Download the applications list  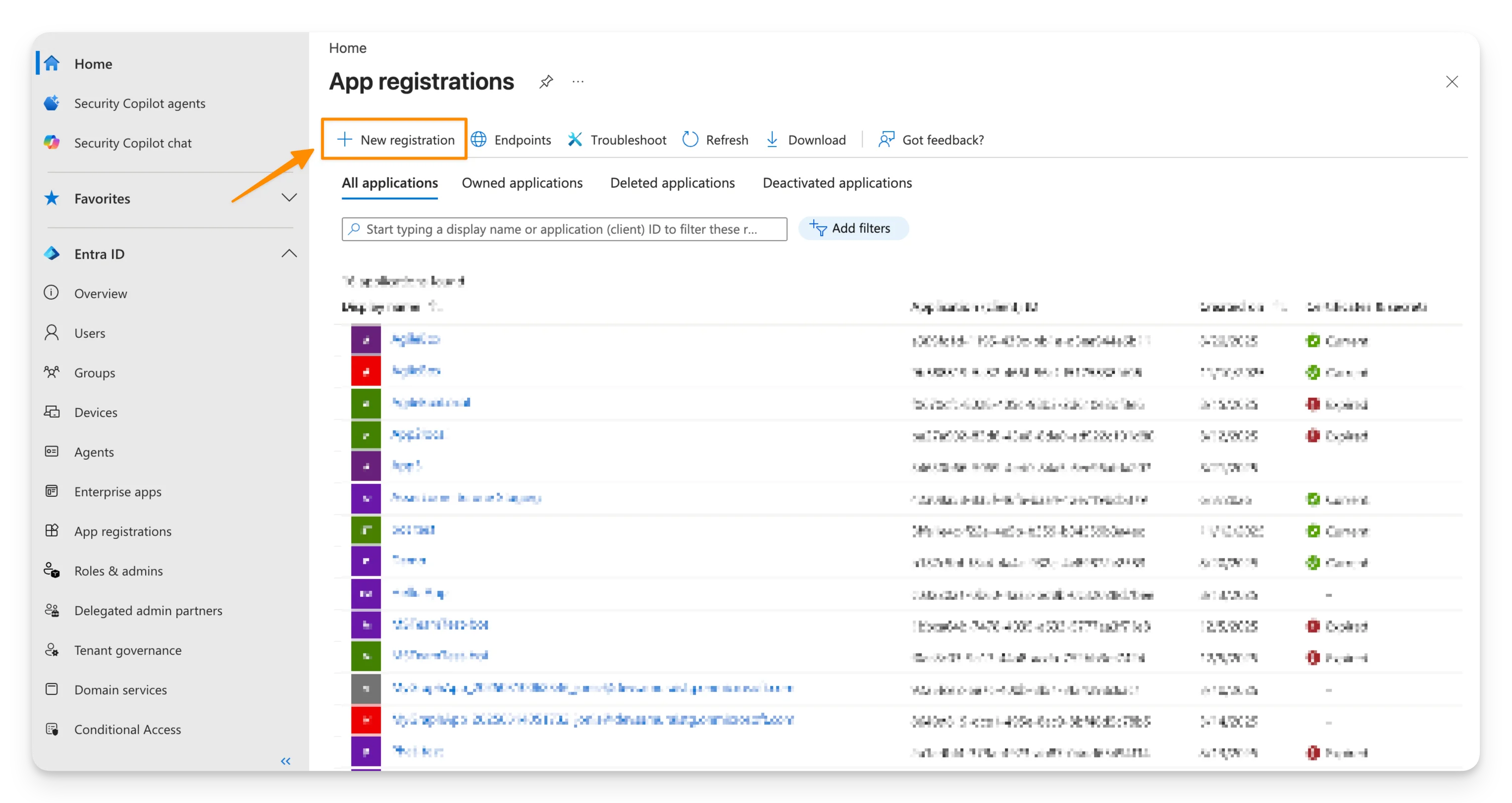coord(805,140)
